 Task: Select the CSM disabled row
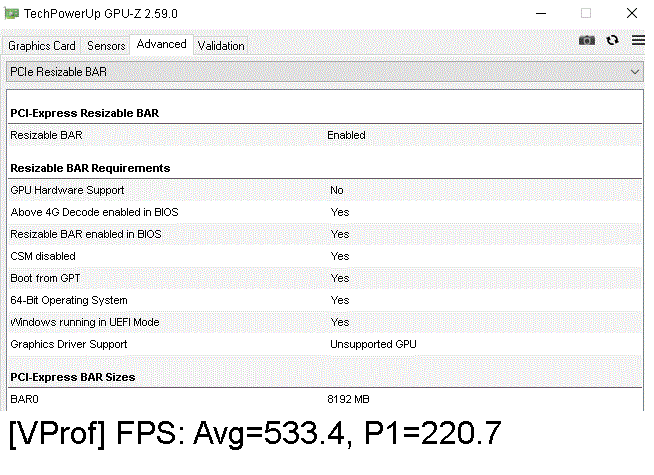pos(326,256)
